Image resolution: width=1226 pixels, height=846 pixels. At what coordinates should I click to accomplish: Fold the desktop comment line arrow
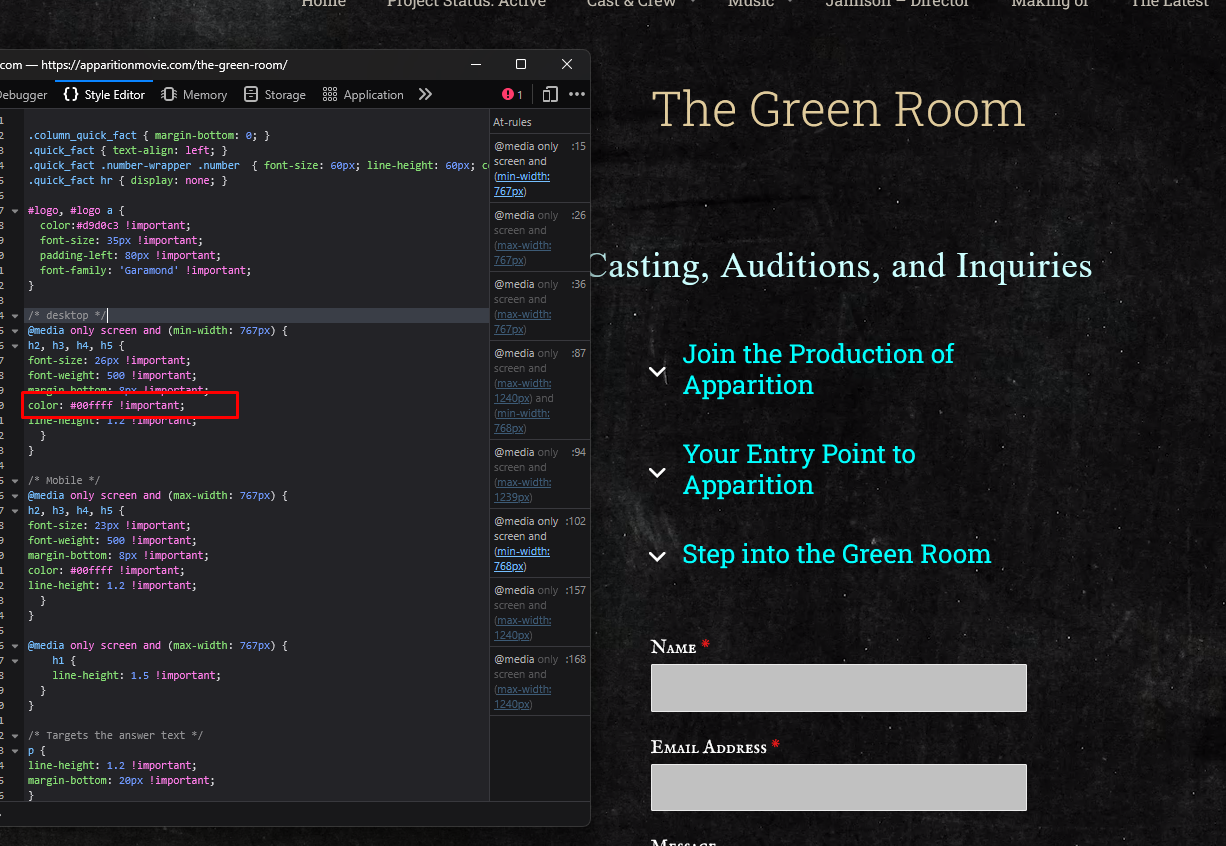[x=15, y=316]
